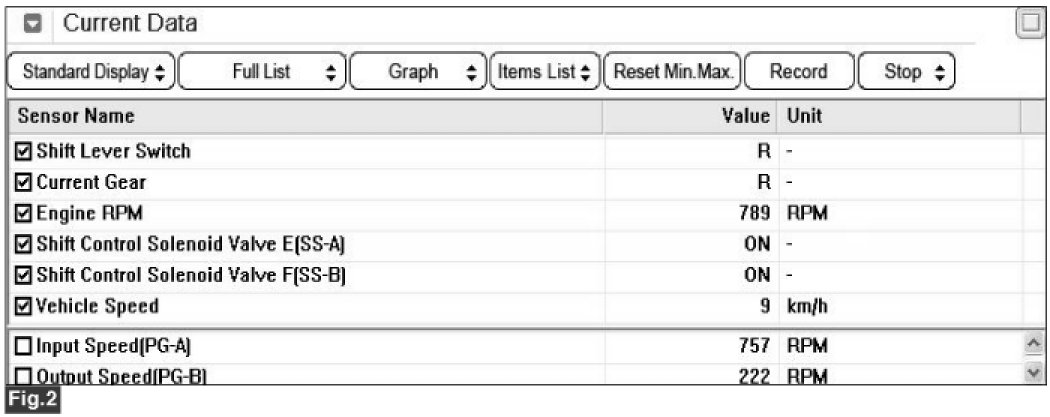Toggle Vehicle Speed checkbox
Screen dimensions: 1050x417
[x=23, y=307]
